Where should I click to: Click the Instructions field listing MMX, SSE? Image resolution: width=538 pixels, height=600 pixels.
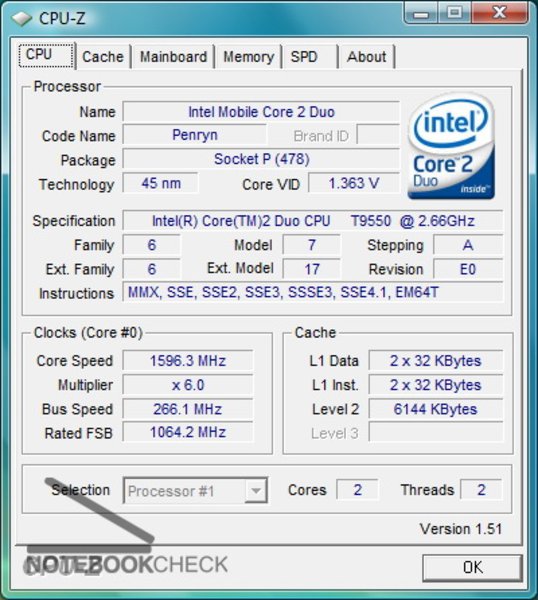(x=313, y=292)
